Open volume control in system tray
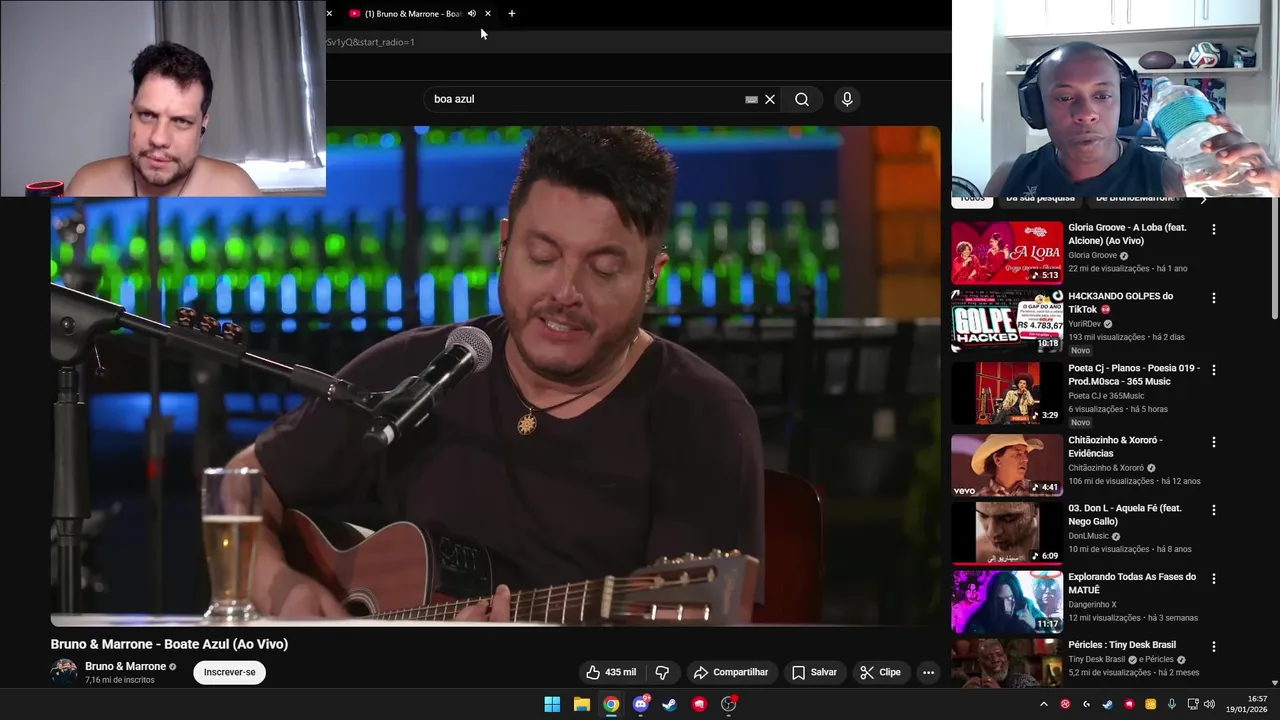 pos(1211,704)
